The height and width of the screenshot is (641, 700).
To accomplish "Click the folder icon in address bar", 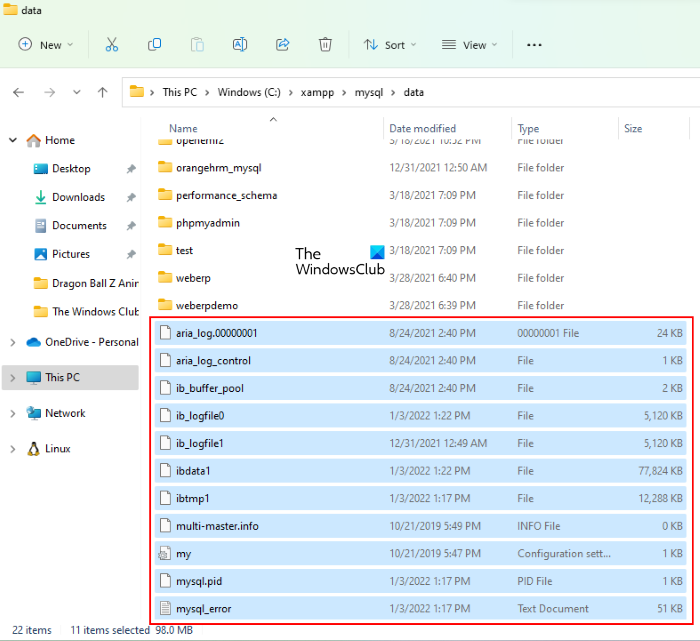I will tap(137, 92).
